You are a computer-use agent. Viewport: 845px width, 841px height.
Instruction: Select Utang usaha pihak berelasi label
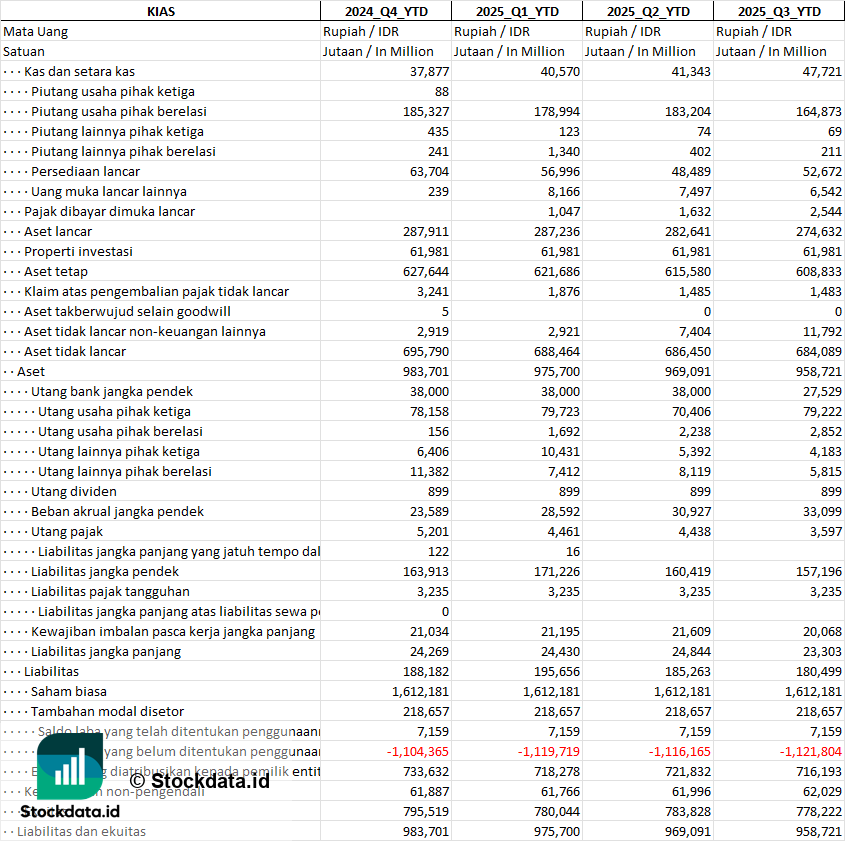coord(120,432)
